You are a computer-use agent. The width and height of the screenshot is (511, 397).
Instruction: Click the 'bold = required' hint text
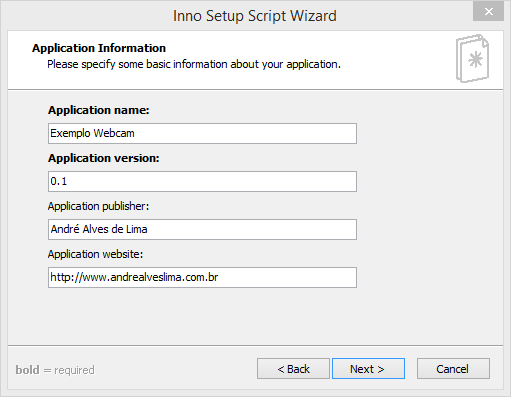55,370
